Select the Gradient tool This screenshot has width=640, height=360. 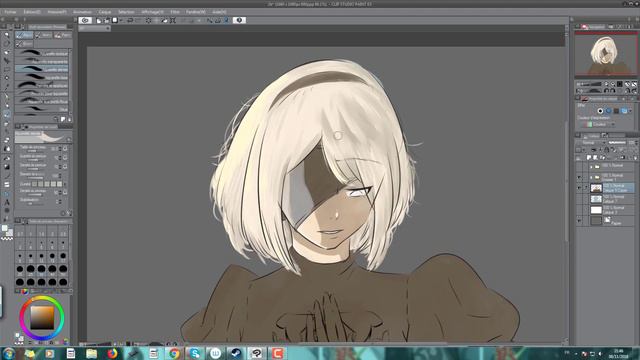[7, 167]
